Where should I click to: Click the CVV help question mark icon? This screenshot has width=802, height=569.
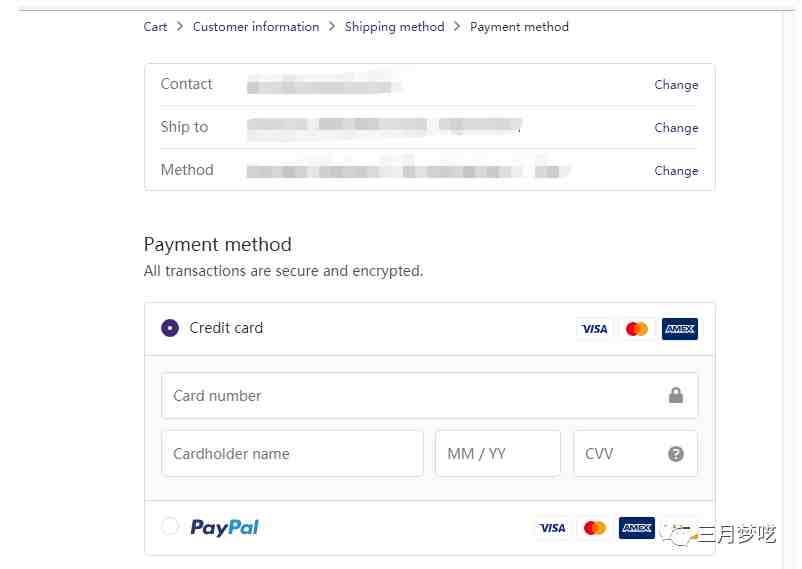[676, 453]
